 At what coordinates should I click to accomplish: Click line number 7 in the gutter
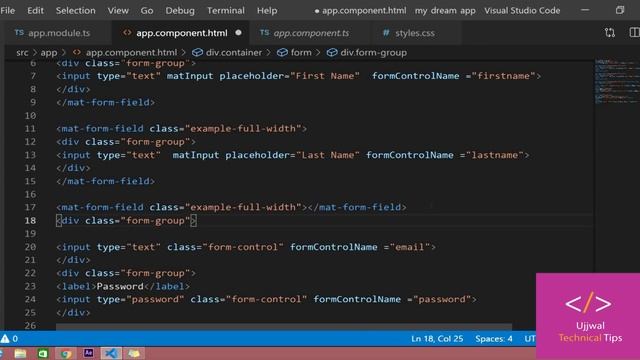(33, 76)
